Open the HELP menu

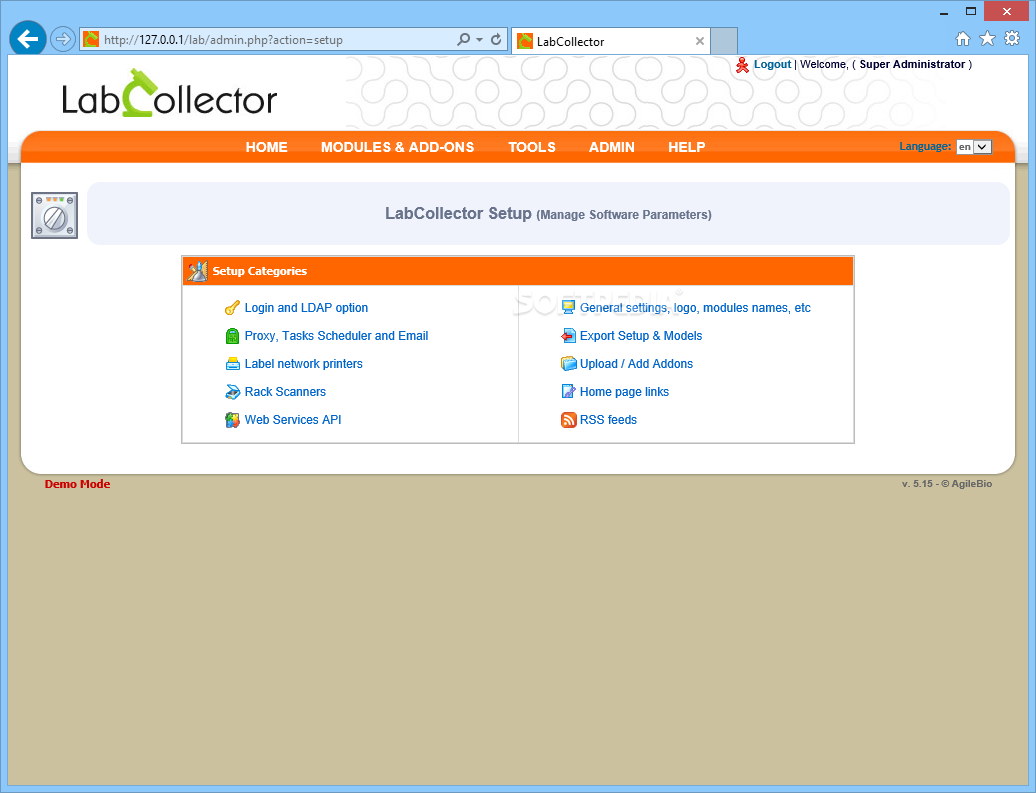(x=686, y=147)
